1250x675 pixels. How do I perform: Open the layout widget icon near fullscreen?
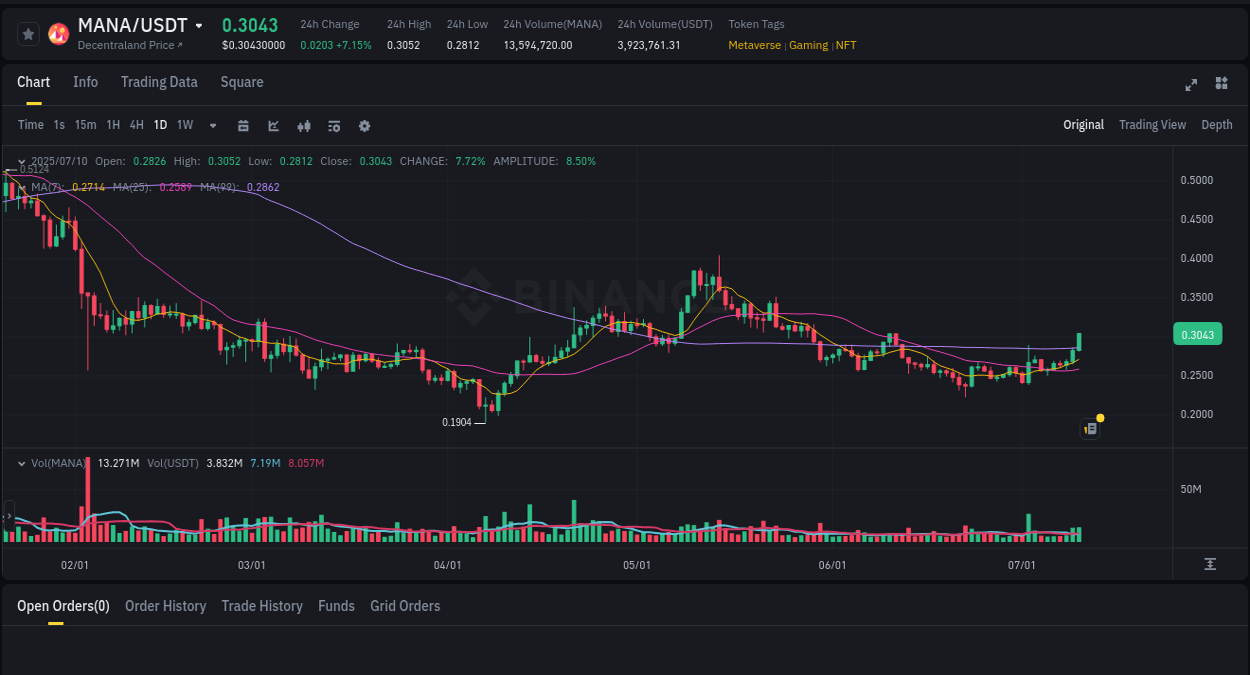coord(1221,84)
